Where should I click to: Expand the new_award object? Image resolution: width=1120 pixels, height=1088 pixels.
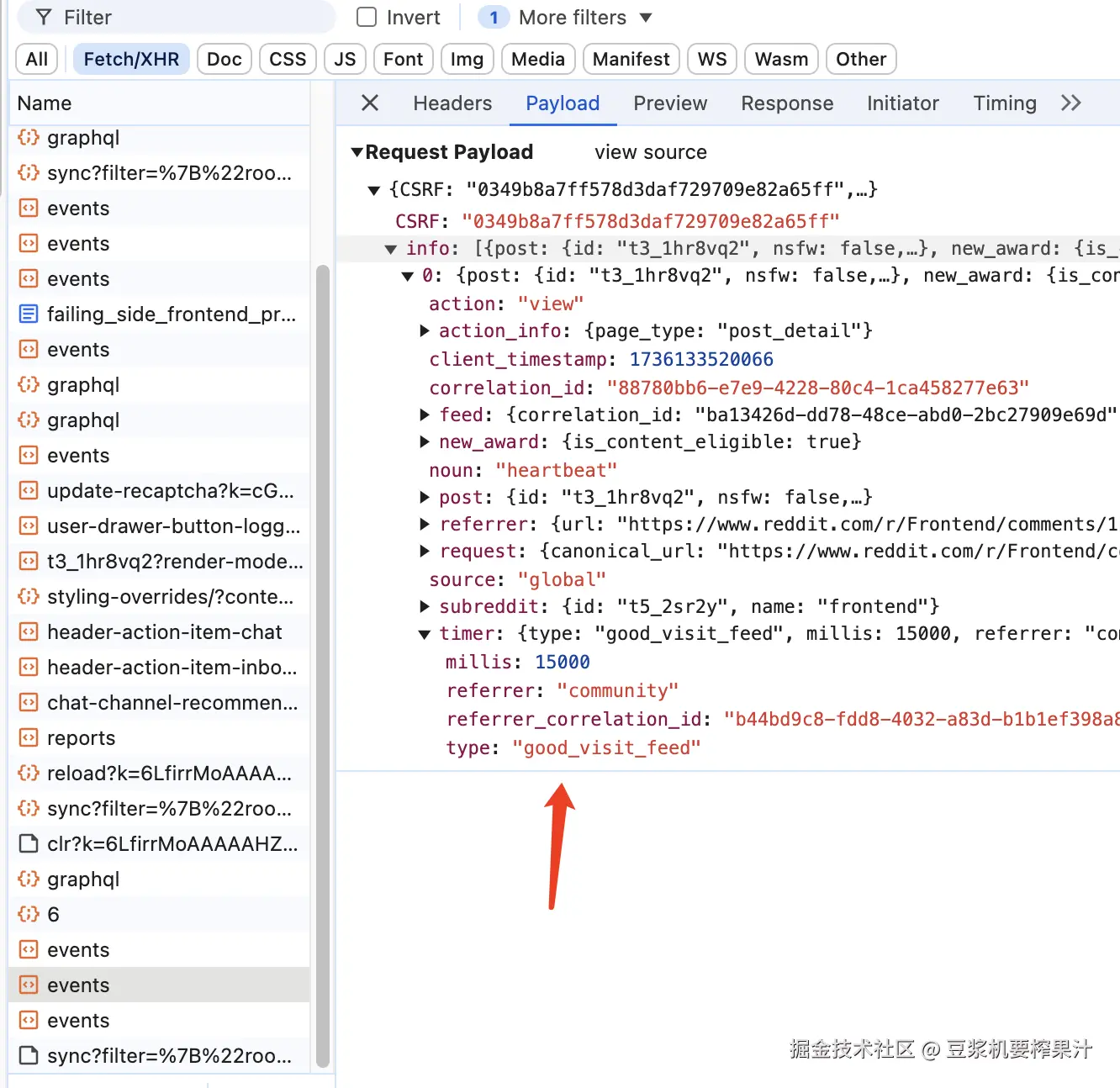click(x=425, y=442)
